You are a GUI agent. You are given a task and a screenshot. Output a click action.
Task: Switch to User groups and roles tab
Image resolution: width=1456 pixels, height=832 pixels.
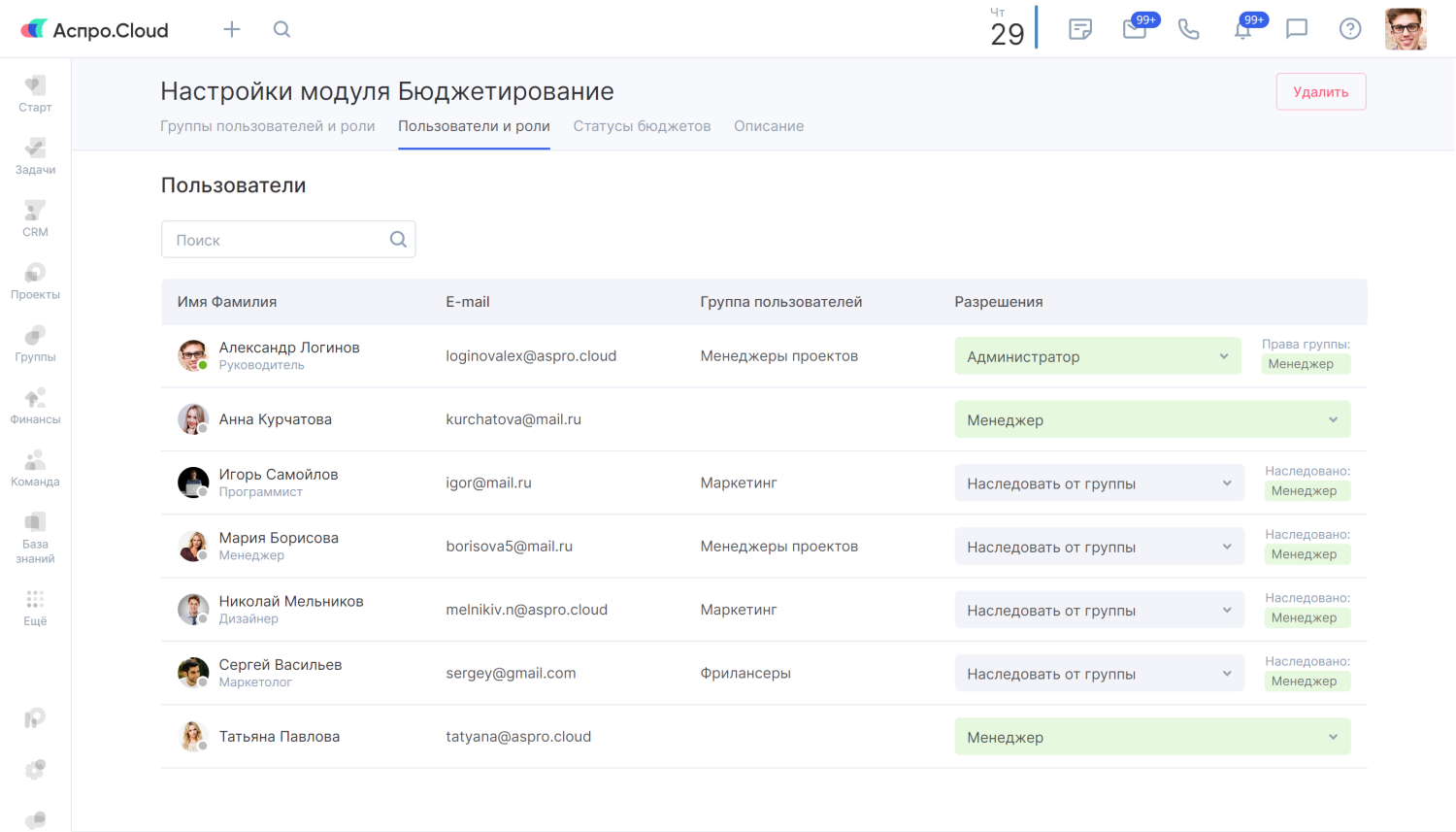(x=267, y=126)
